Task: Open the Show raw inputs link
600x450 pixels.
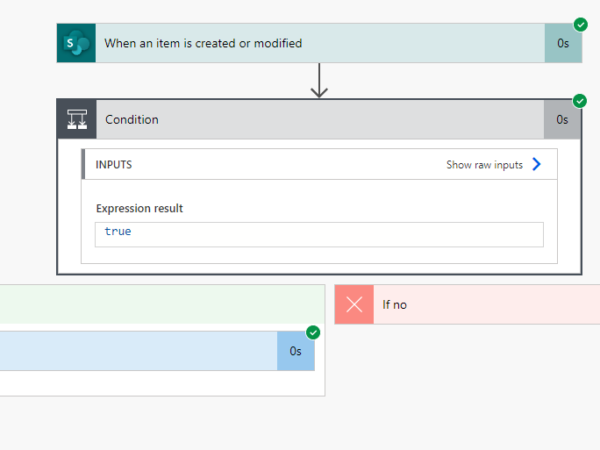Action: pos(484,165)
